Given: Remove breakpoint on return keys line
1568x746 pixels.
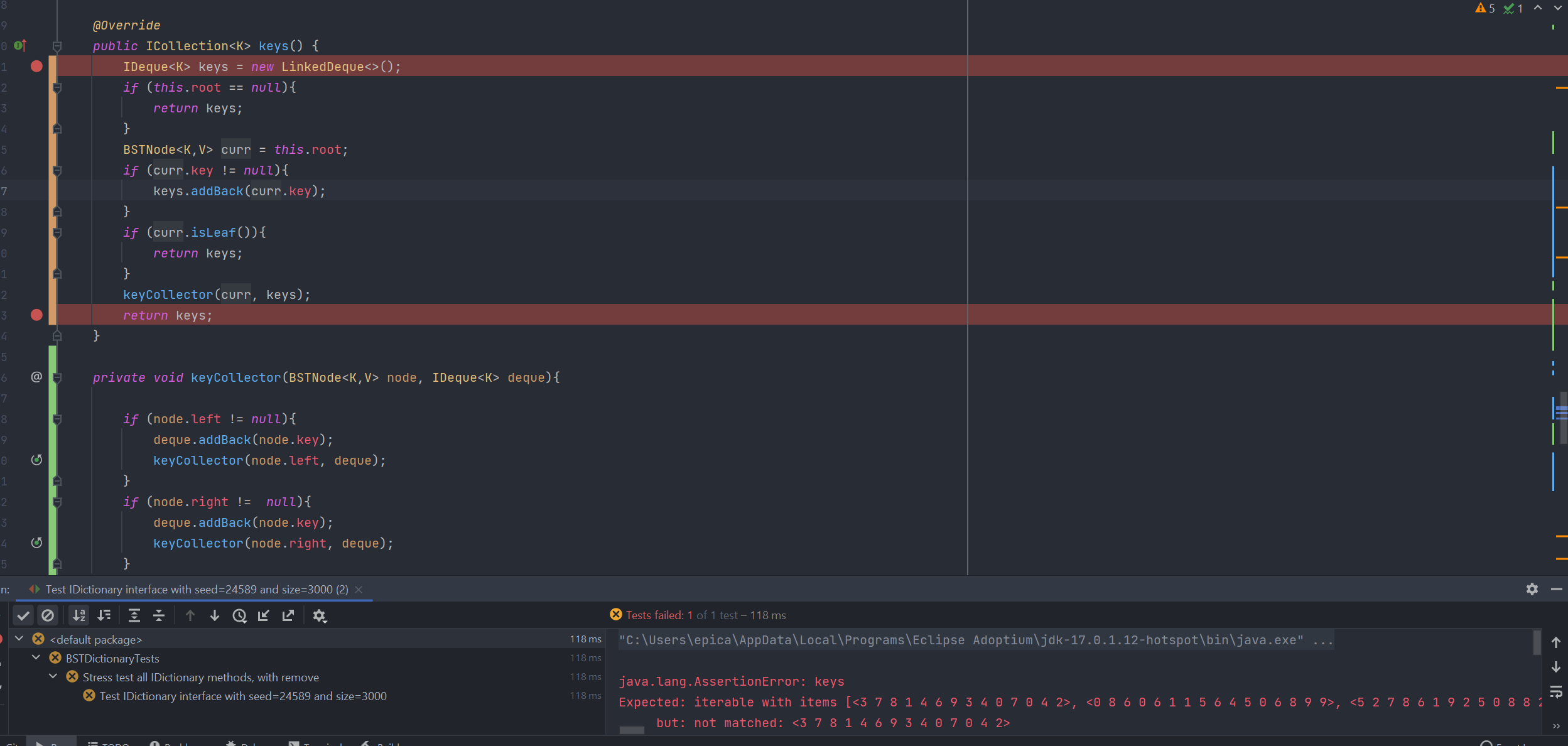Looking at the screenshot, I should coord(36,315).
